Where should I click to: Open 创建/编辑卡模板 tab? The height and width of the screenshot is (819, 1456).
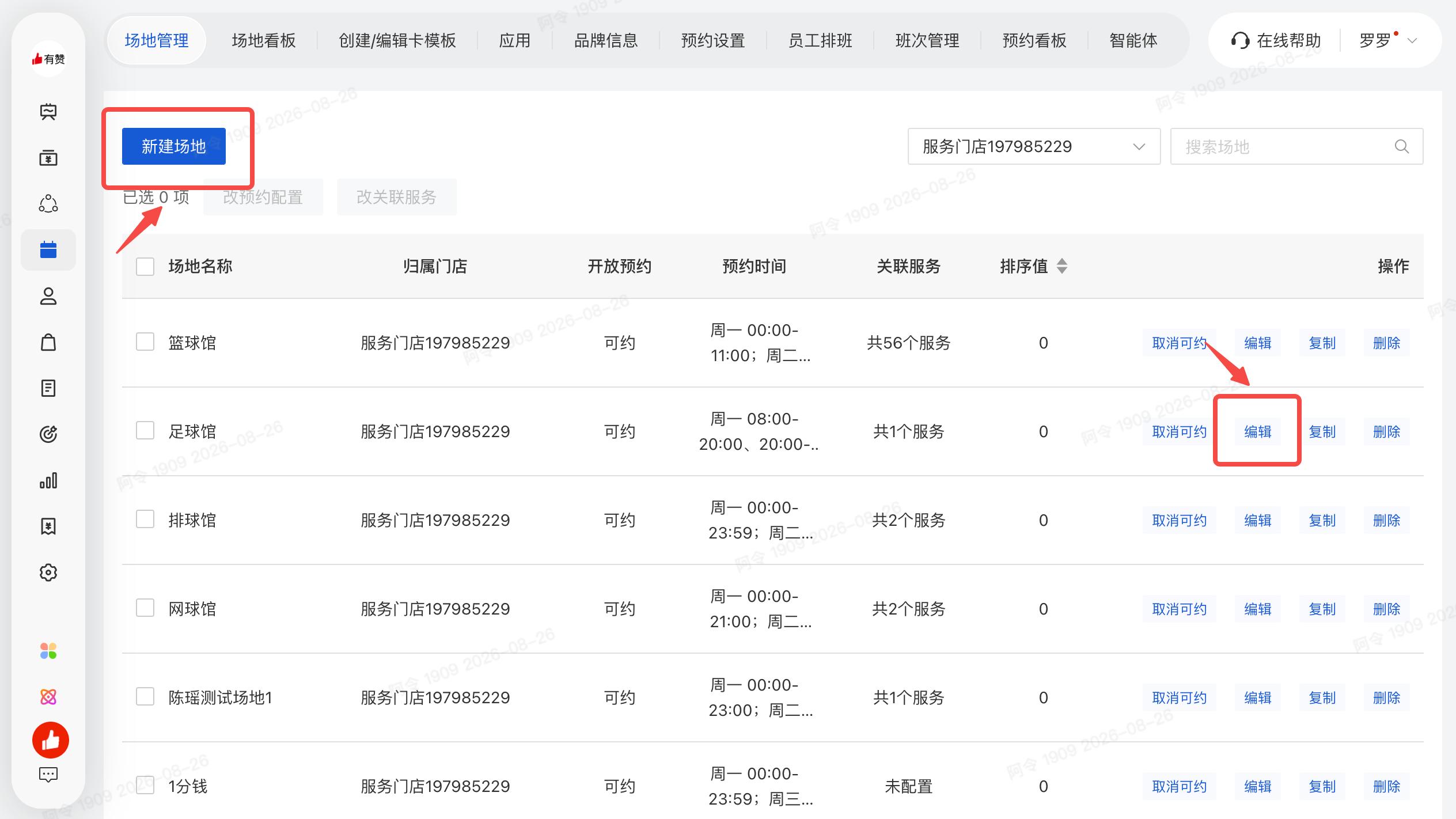point(397,40)
